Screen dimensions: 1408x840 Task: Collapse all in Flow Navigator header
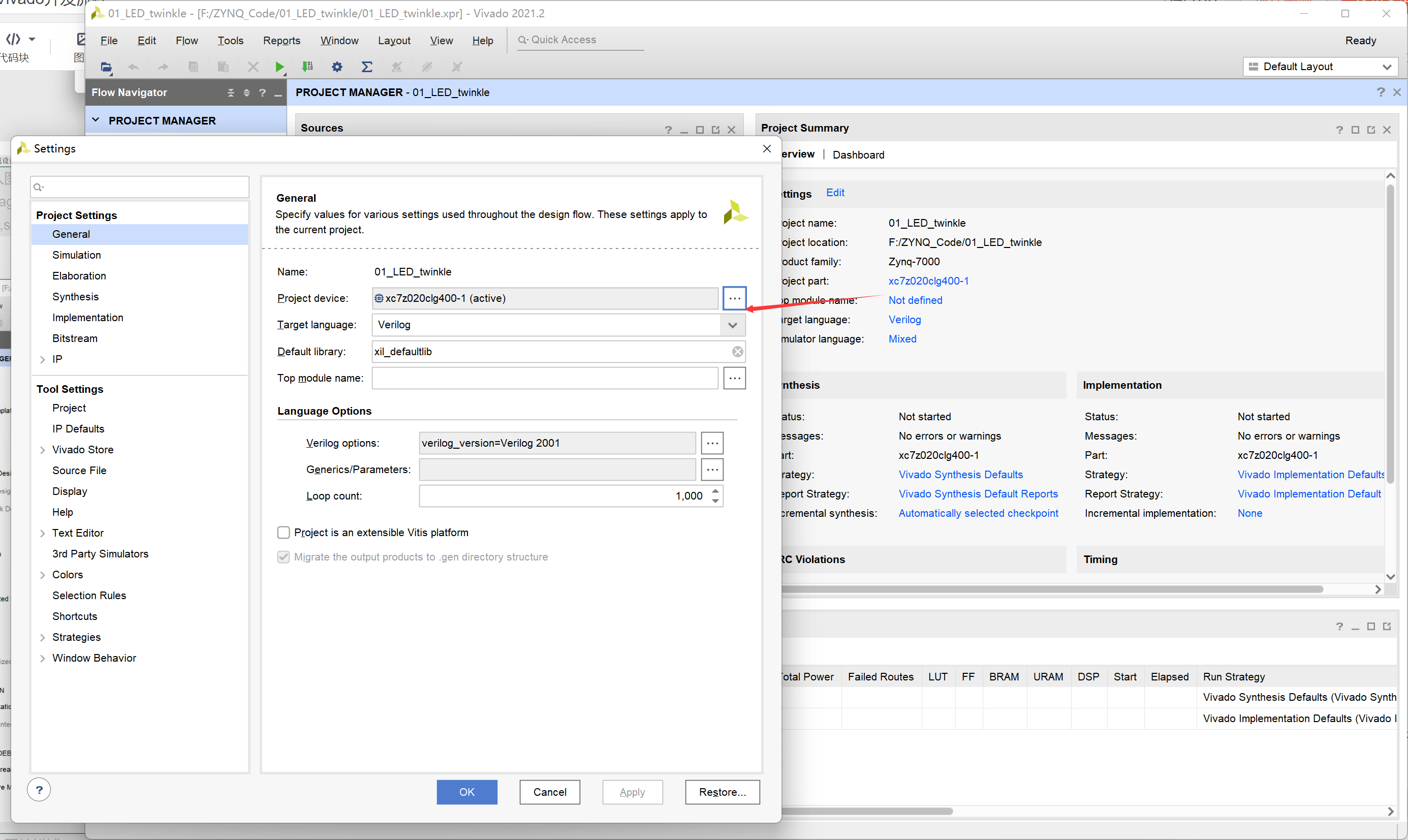[230, 92]
